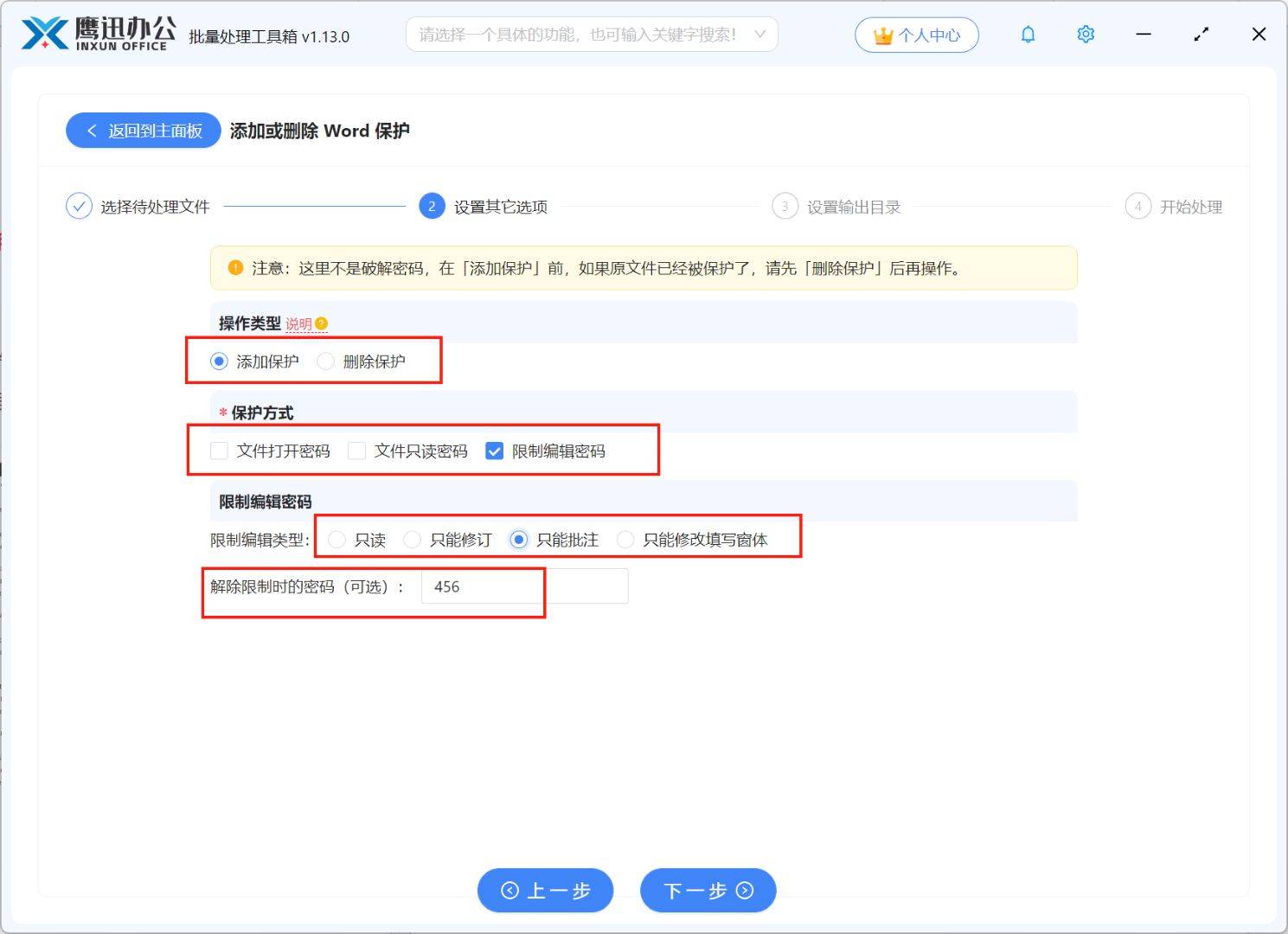Screen dimensions: 1288x934
Task: Click the INXUN Office logo
Action: click(98, 34)
